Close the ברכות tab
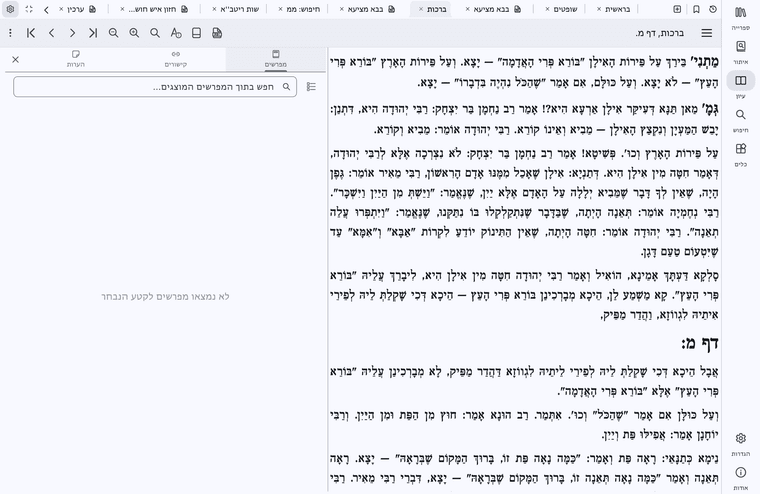 [421, 9]
